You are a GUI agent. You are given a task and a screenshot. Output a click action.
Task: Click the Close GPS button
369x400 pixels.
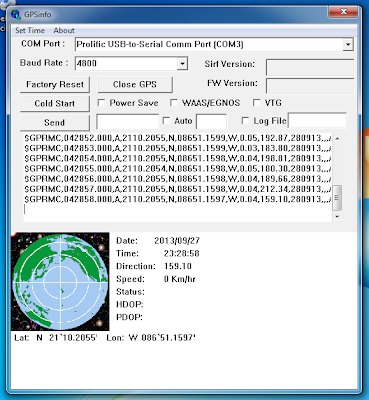[x=135, y=84]
